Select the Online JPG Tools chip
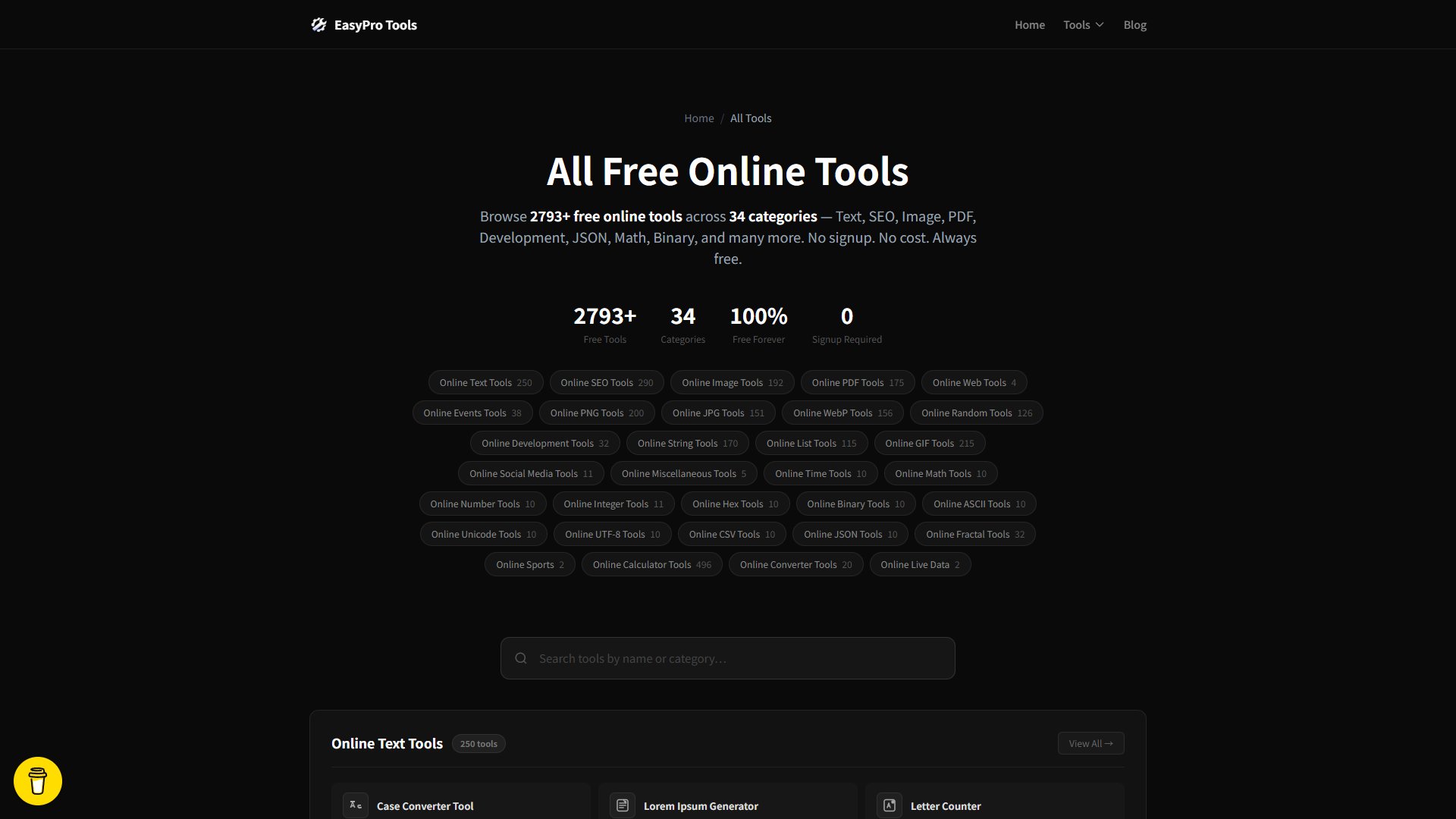Screen dimensions: 1456x819 (x=718, y=413)
